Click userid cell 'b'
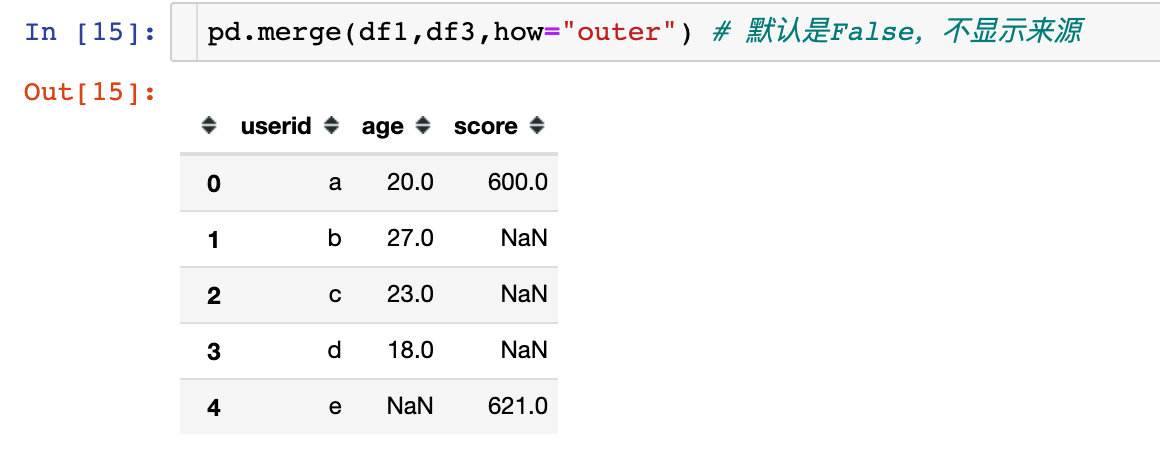Screen dimensions: 1160x456 334,238
